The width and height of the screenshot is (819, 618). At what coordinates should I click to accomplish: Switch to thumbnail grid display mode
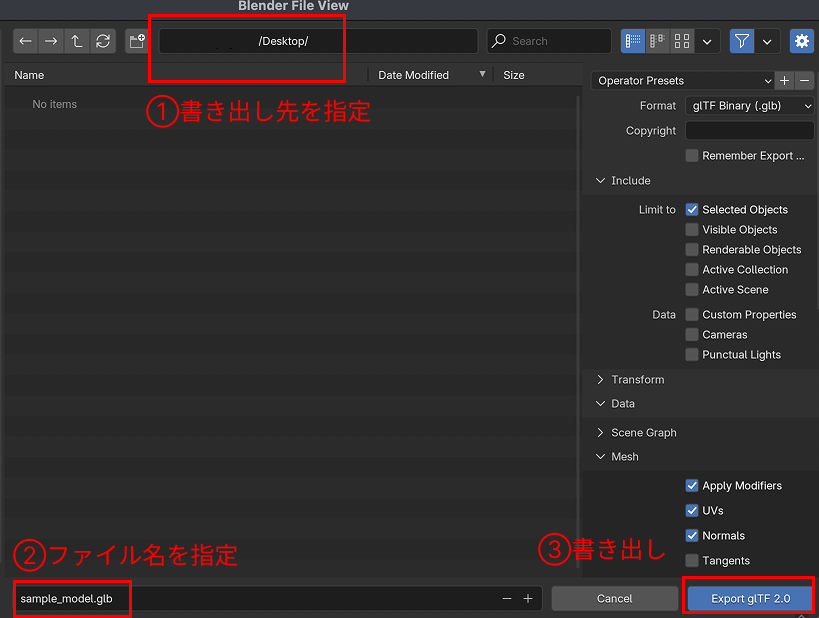682,41
